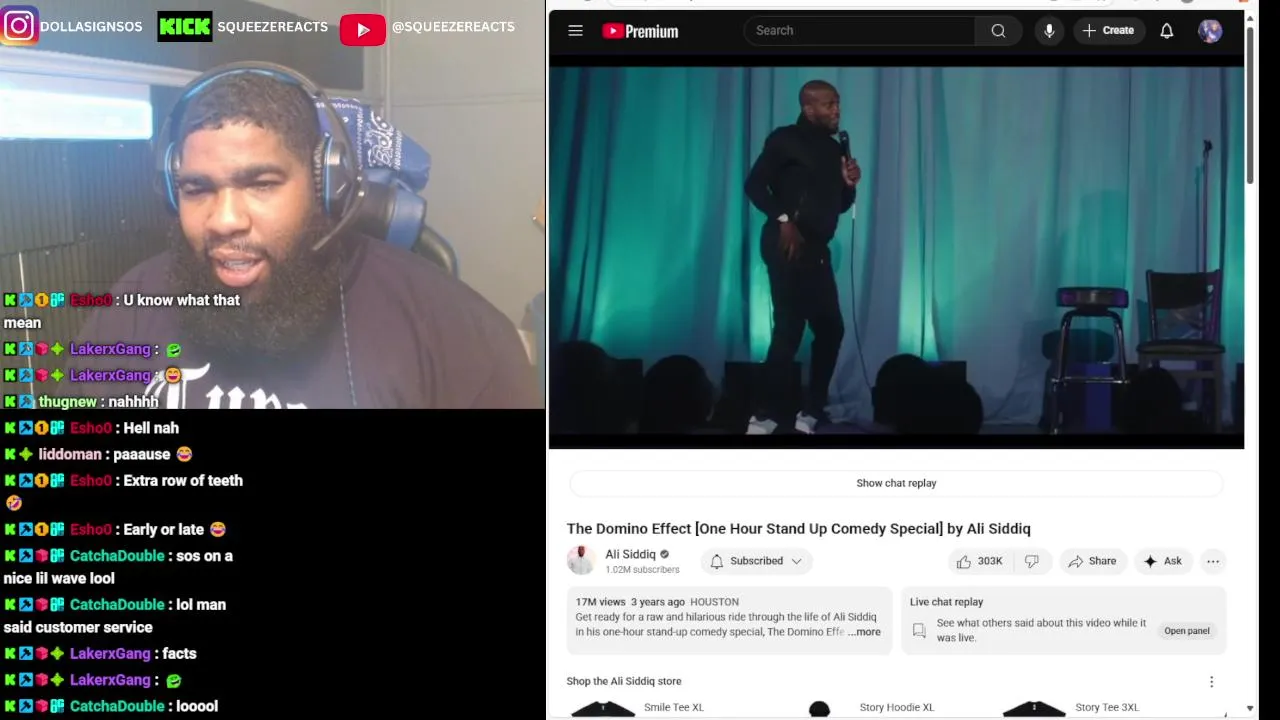Click Open panel for live chat replay
This screenshot has width=1280, height=720.
click(x=1187, y=631)
